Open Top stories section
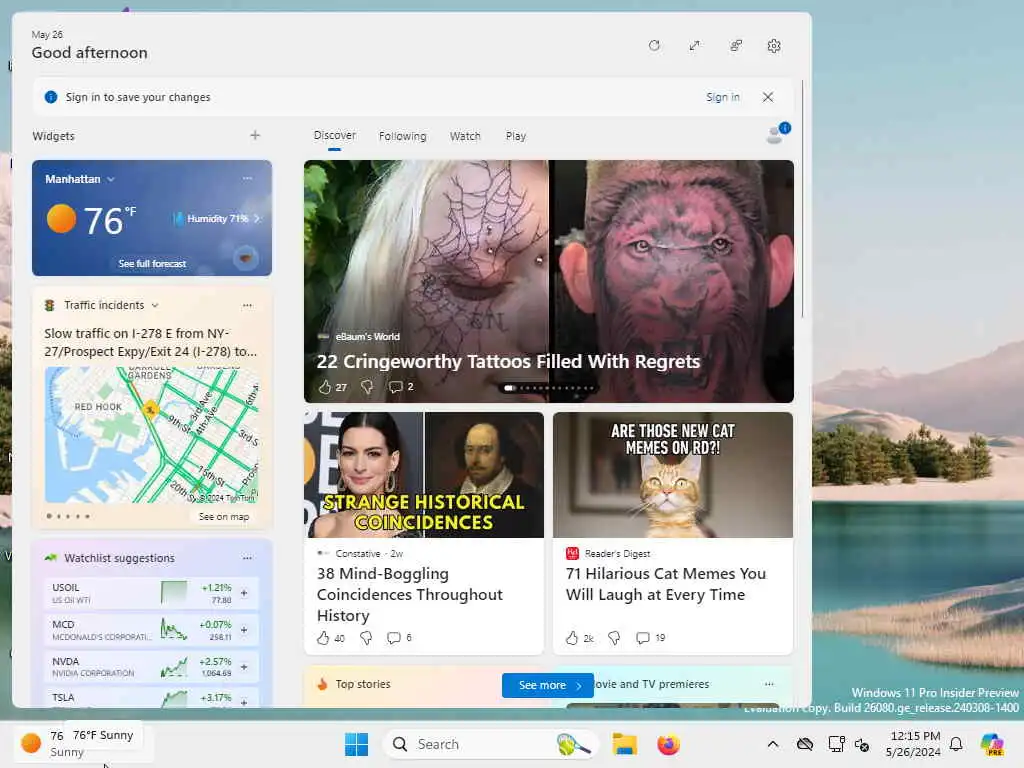Image resolution: width=1024 pixels, height=768 pixels. (x=362, y=684)
